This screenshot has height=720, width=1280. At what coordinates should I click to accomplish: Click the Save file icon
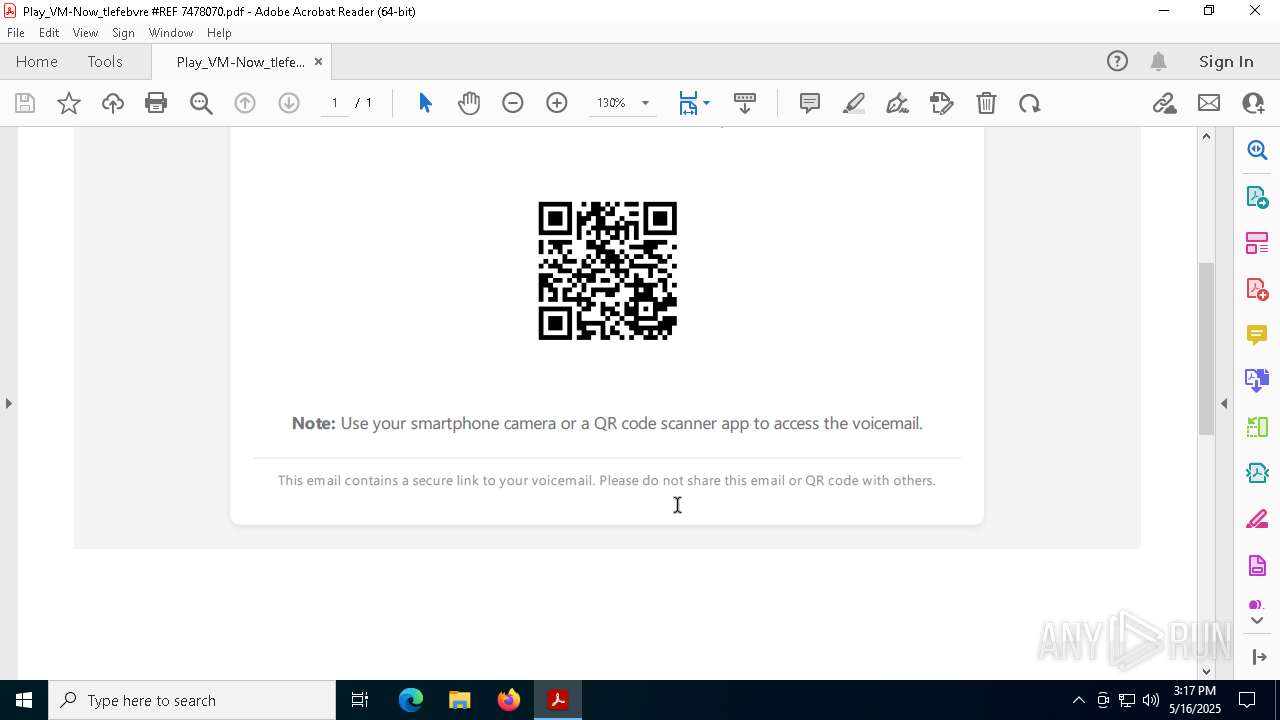25,103
